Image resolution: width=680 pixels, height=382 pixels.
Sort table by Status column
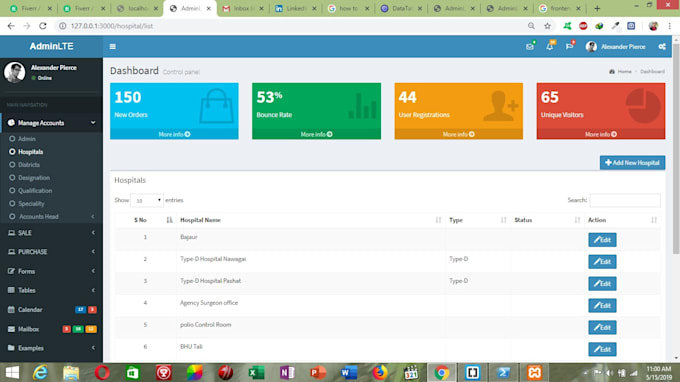(547, 220)
